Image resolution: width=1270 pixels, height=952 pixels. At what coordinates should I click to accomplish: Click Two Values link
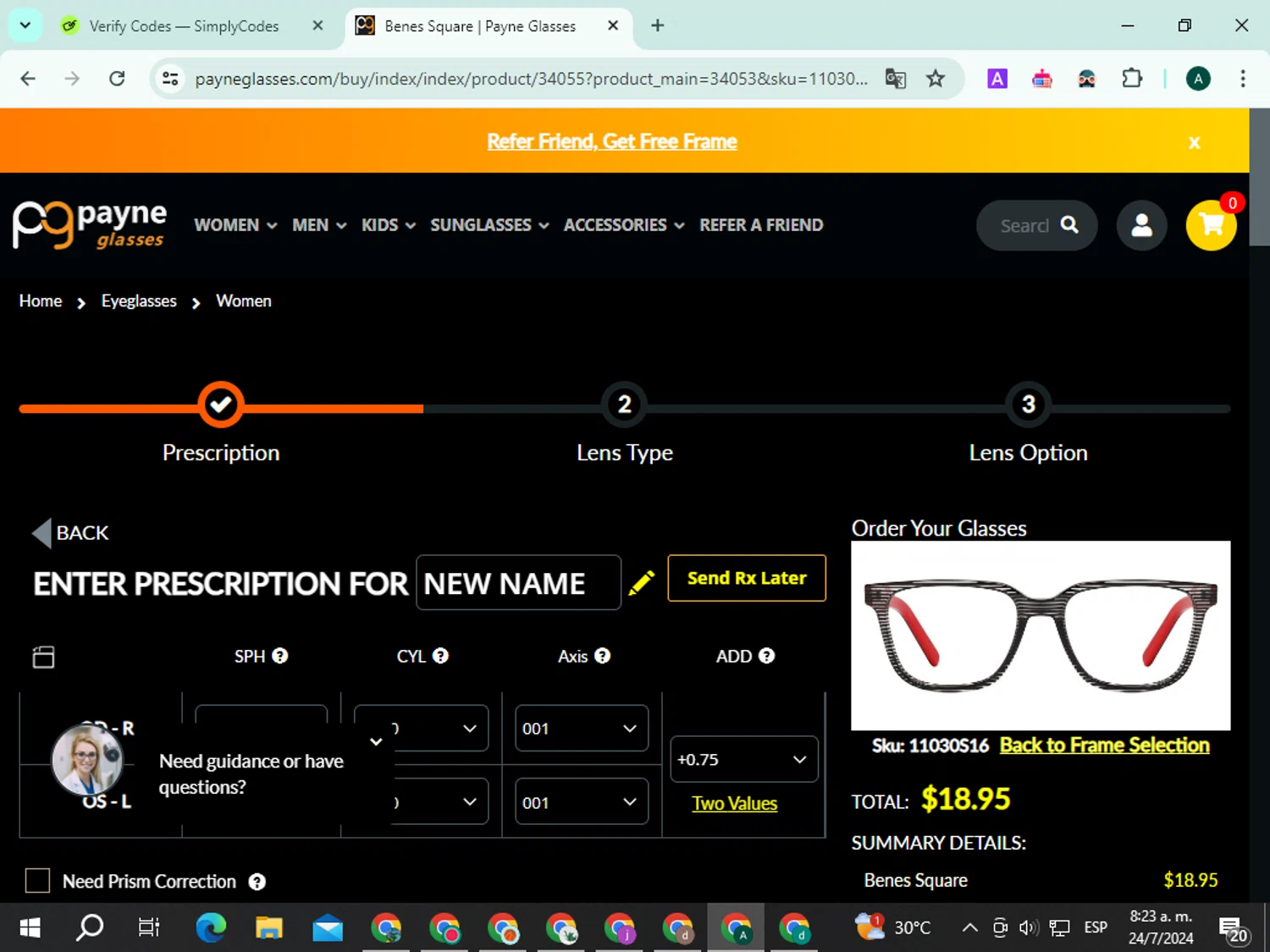[x=734, y=803]
